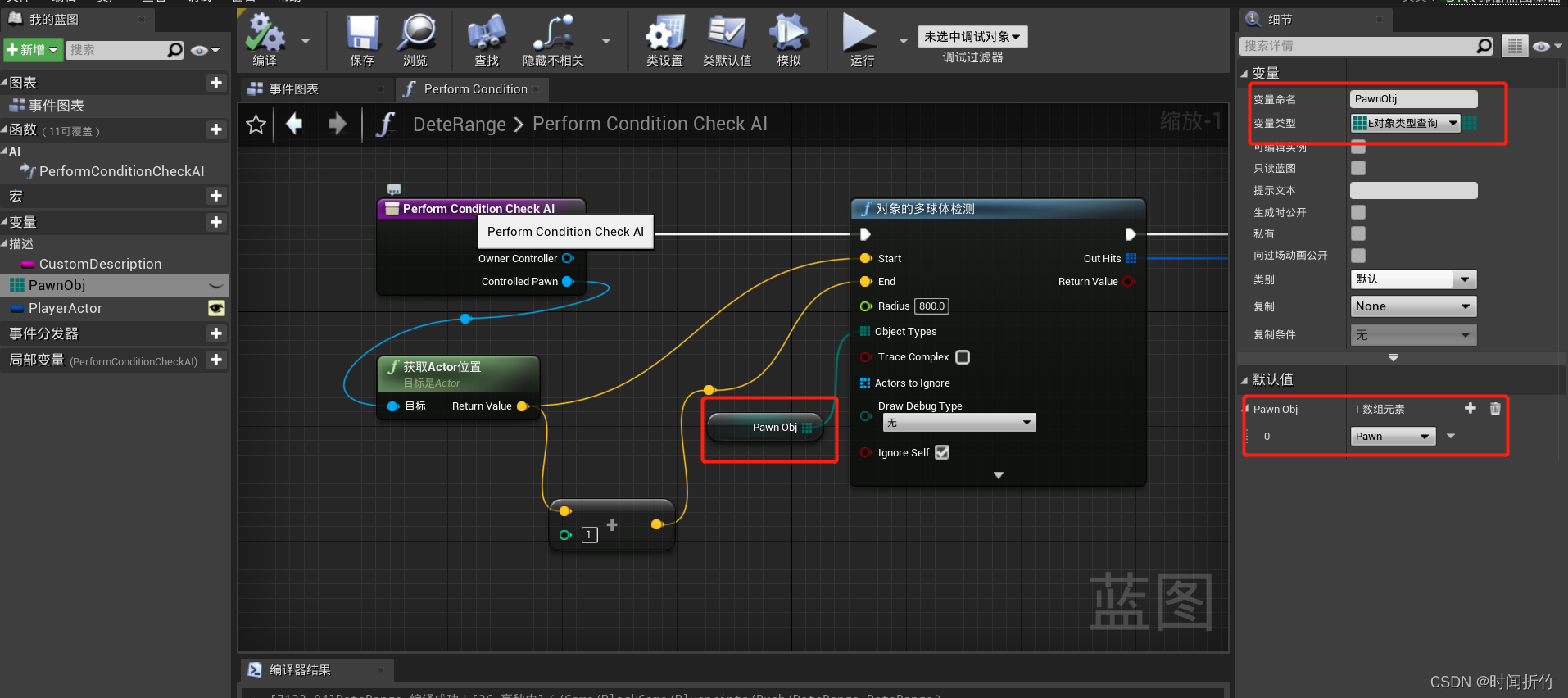The width and height of the screenshot is (1568, 698).
Task: Click 隐藏不相关 hide unrelated icon
Action: tap(553, 39)
